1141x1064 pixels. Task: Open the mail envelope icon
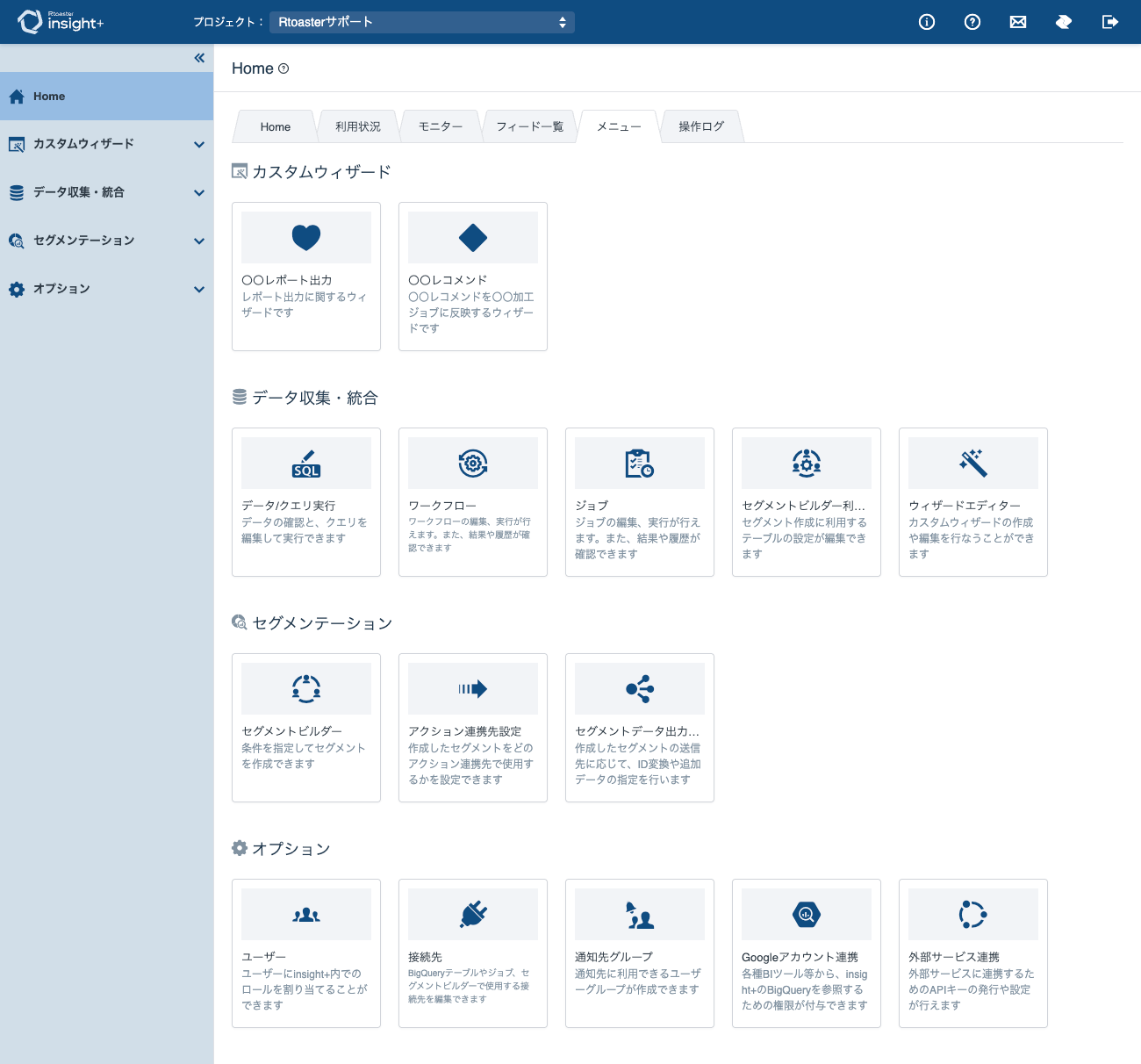click(x=1018, y=22)
